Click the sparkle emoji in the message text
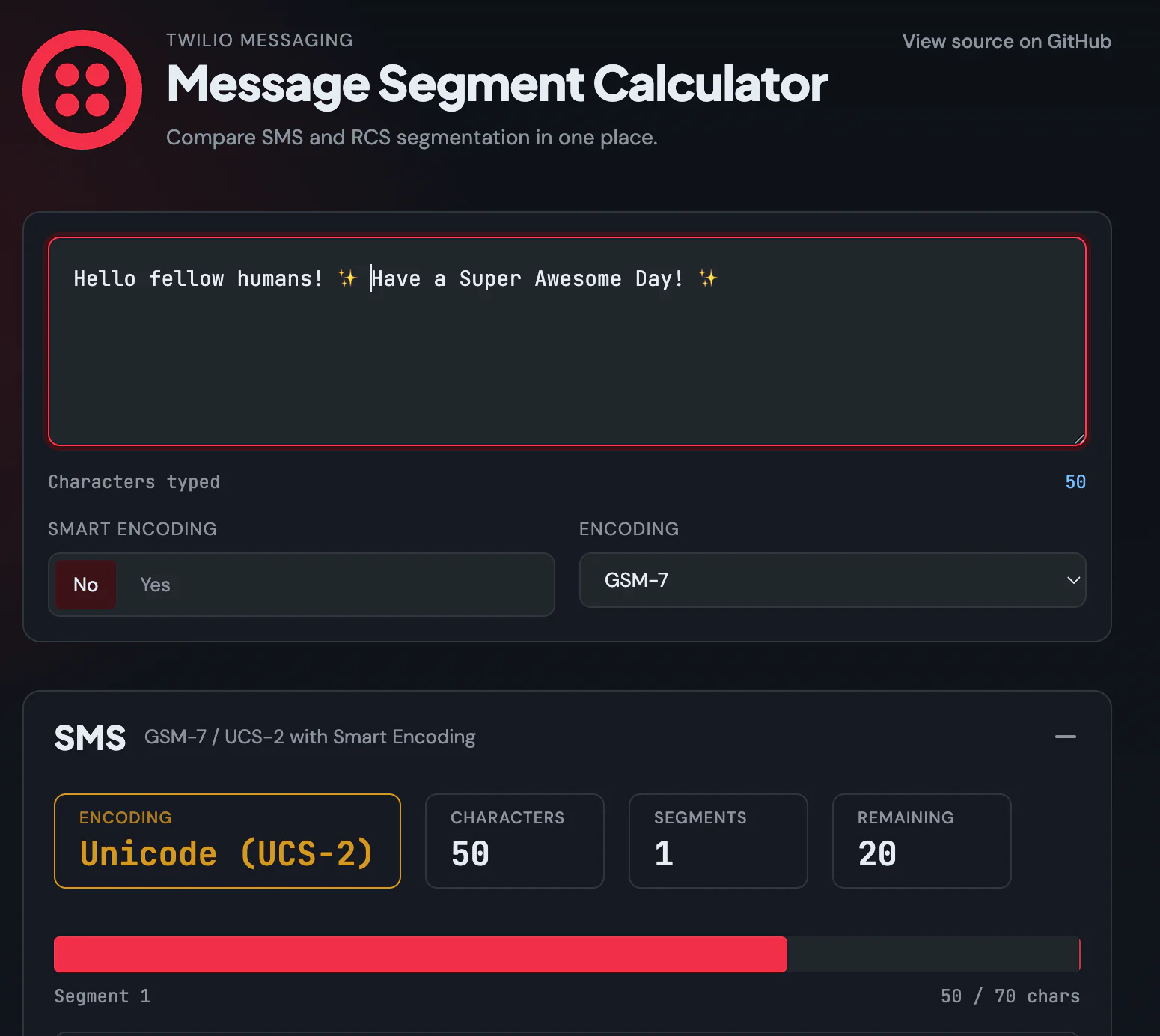The height and width of the screenshot is (1036, 1160). [x=347, y=278]
